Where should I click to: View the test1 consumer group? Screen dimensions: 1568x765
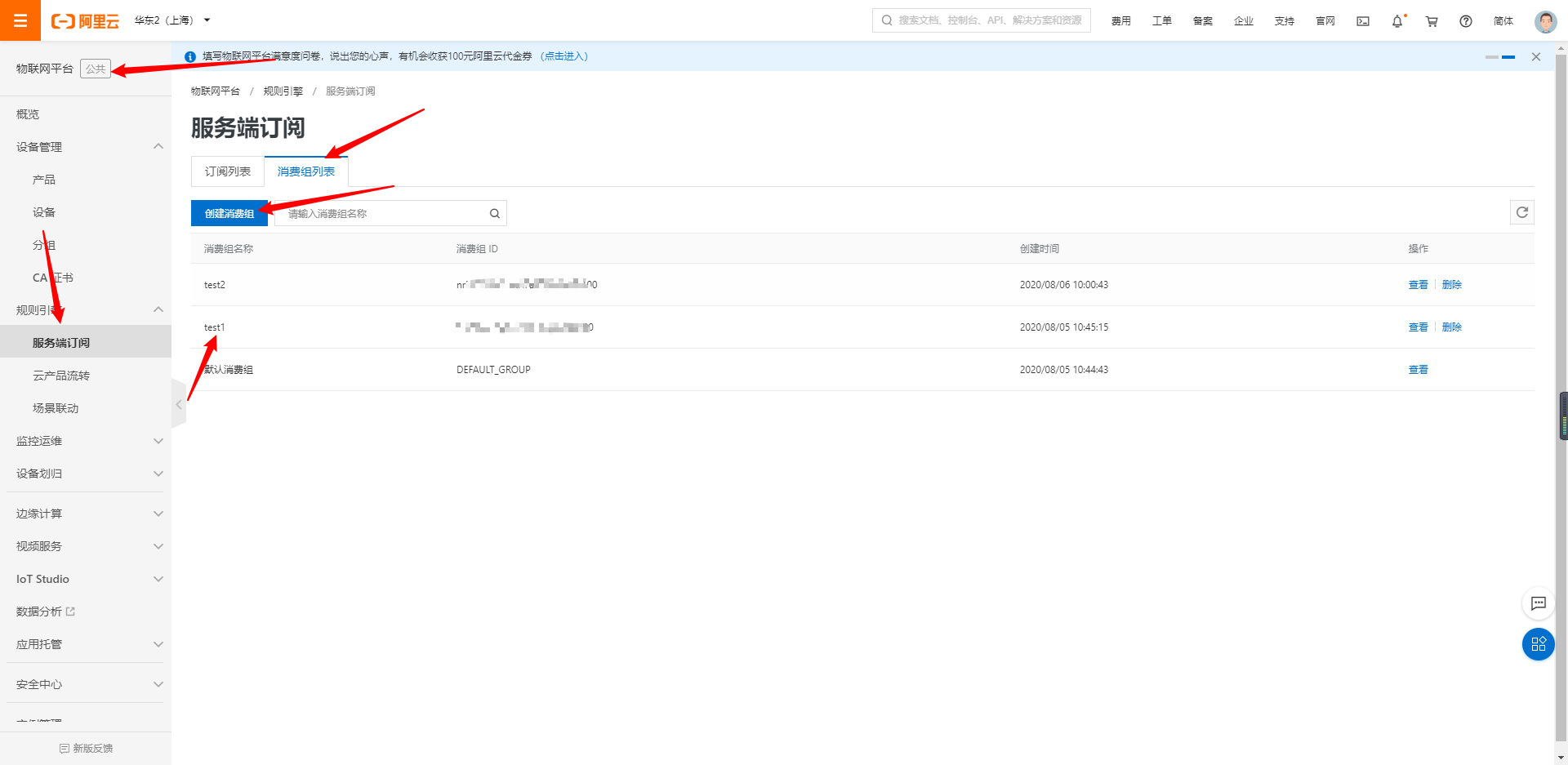[x=1419, y=327]
